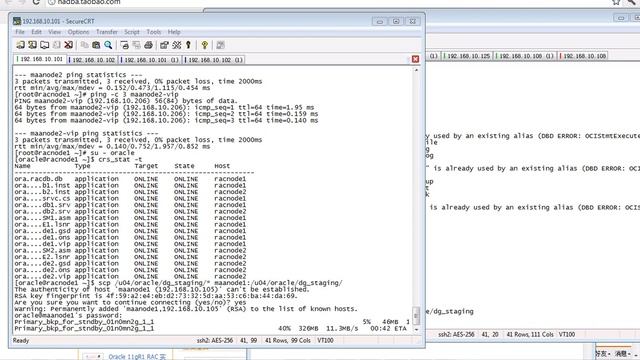Click the SecureCRT title bar application icon
The height and width of the screenshot is (360, 640).
tap(17, 21)
